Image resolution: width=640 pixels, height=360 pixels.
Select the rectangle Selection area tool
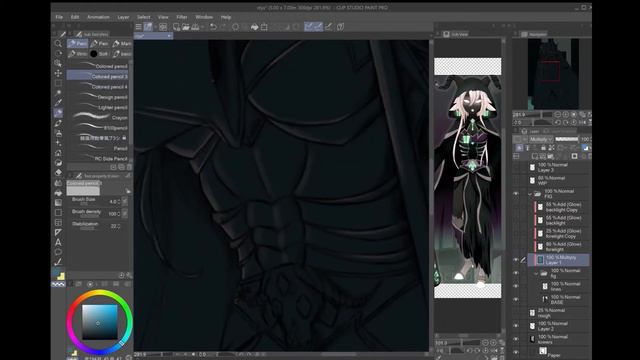point(58,83)
